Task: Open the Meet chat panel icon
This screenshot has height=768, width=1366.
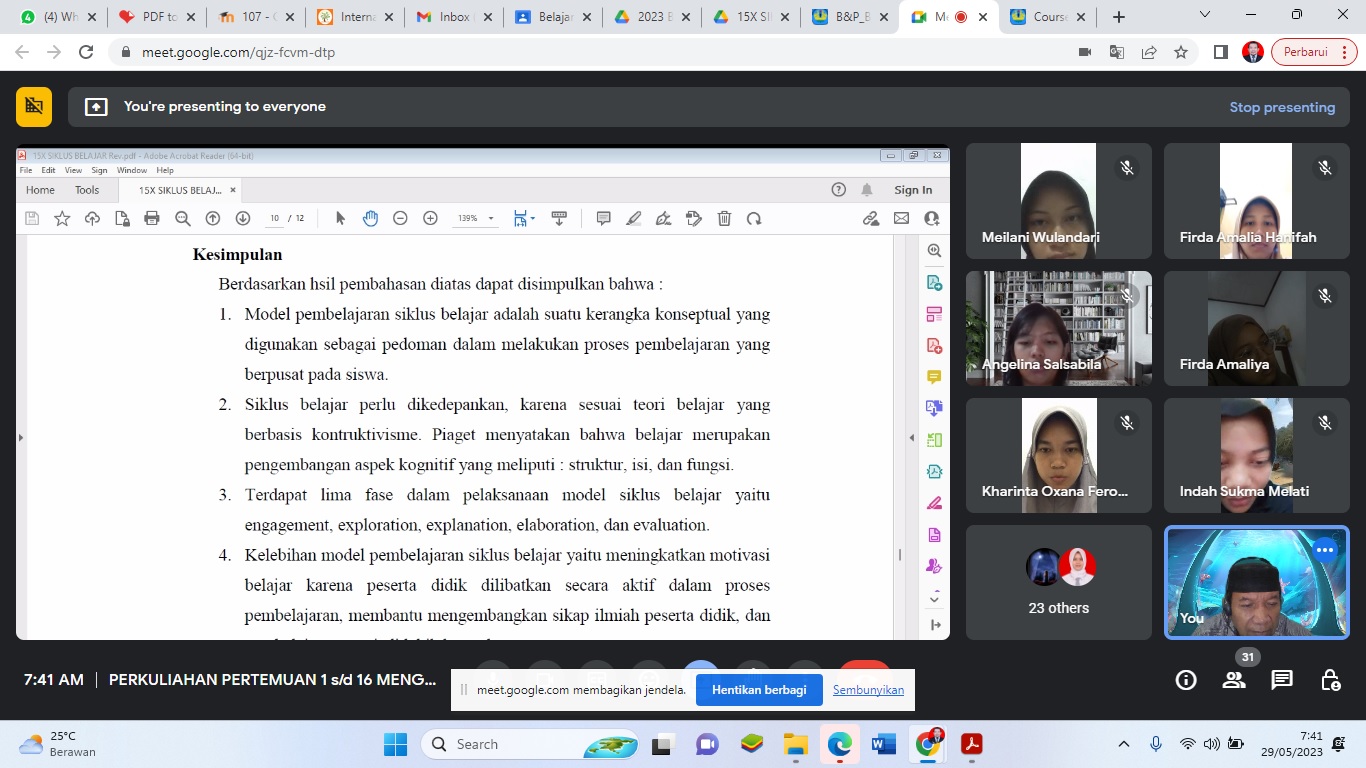Action: (x=1282, y=680)
